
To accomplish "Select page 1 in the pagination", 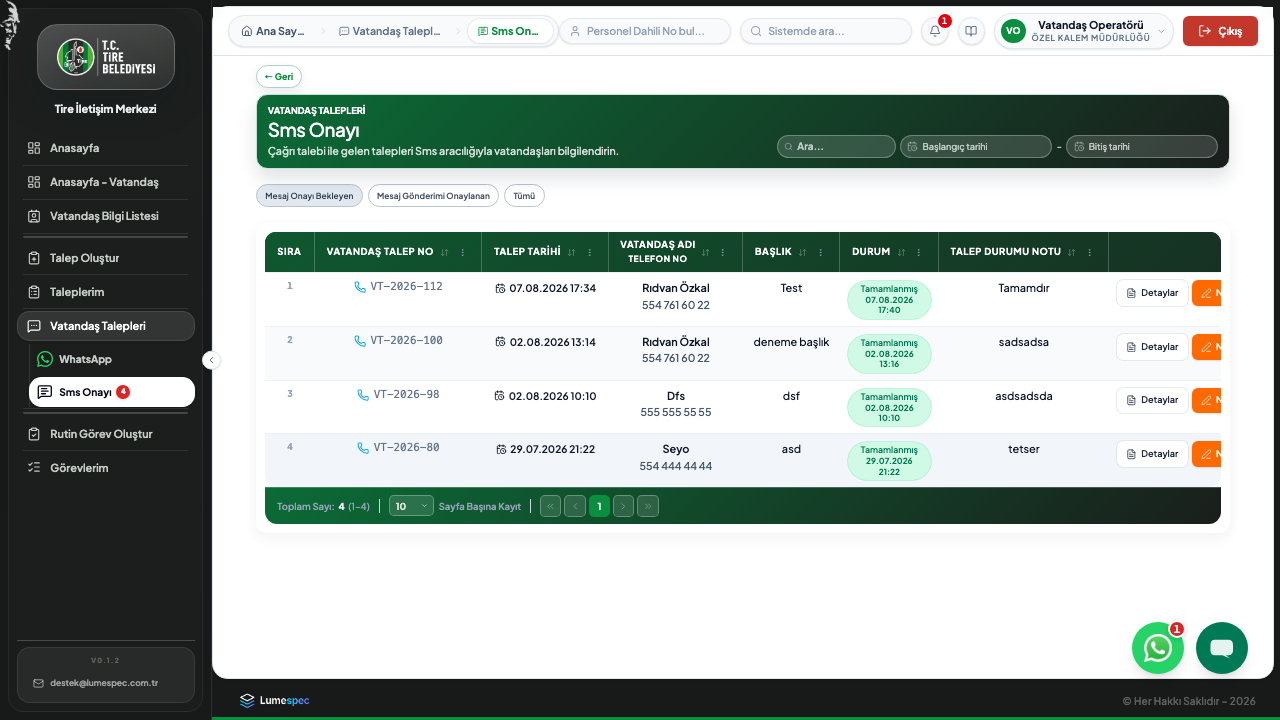I will [599, 506].
